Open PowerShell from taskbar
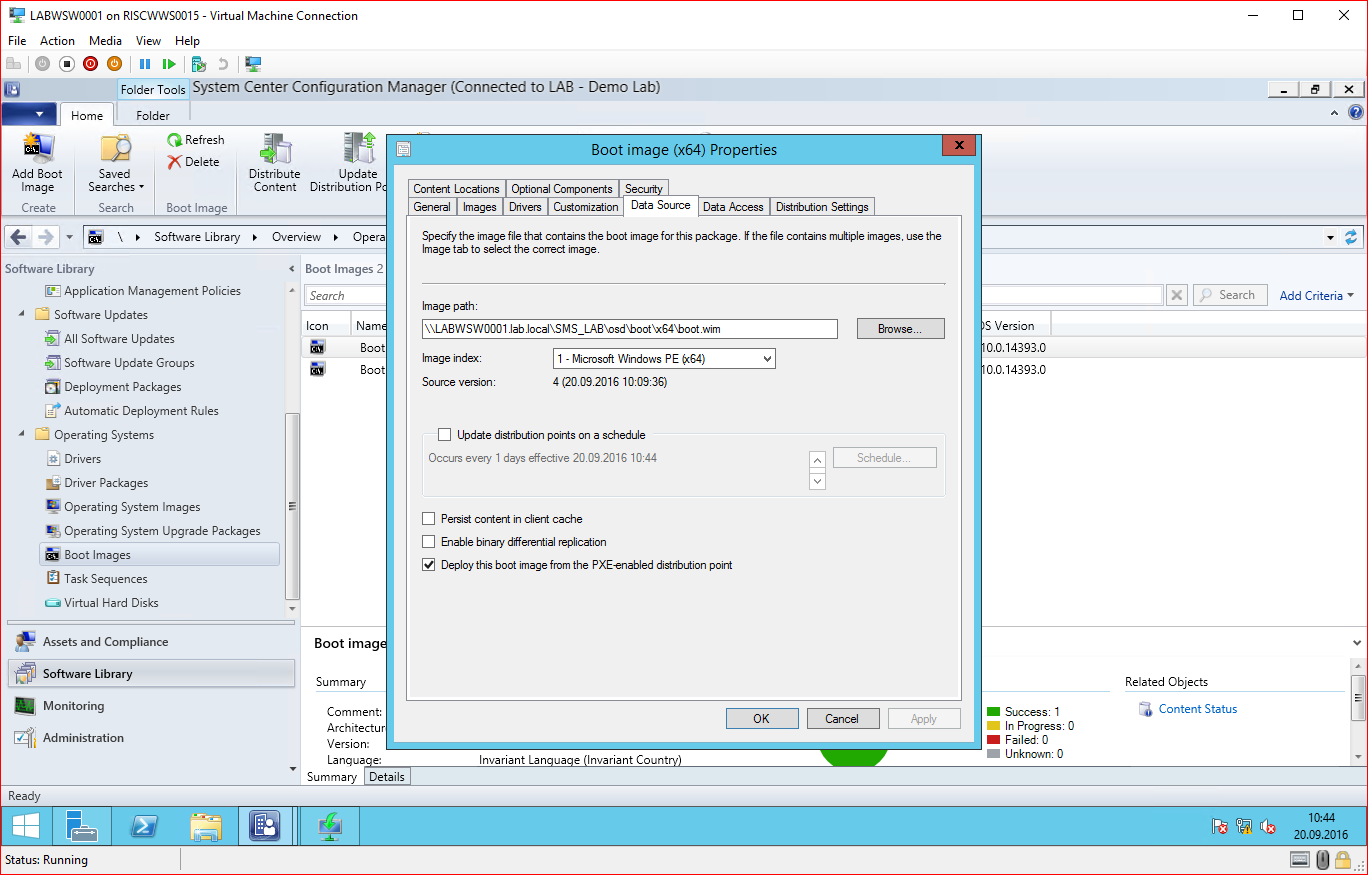Image resolution: width=1368 pixels, height=875 pixels. [143, 826]
